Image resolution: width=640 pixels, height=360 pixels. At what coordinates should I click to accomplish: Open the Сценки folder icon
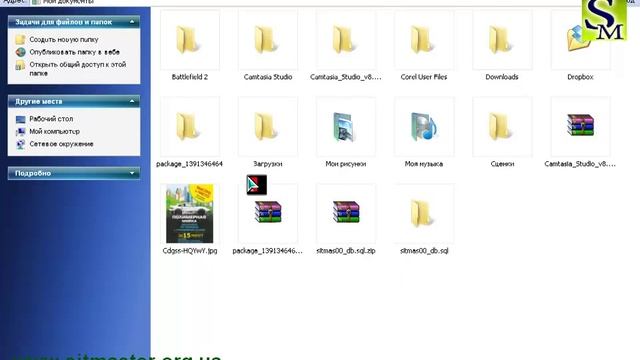[x=501, y=127]
